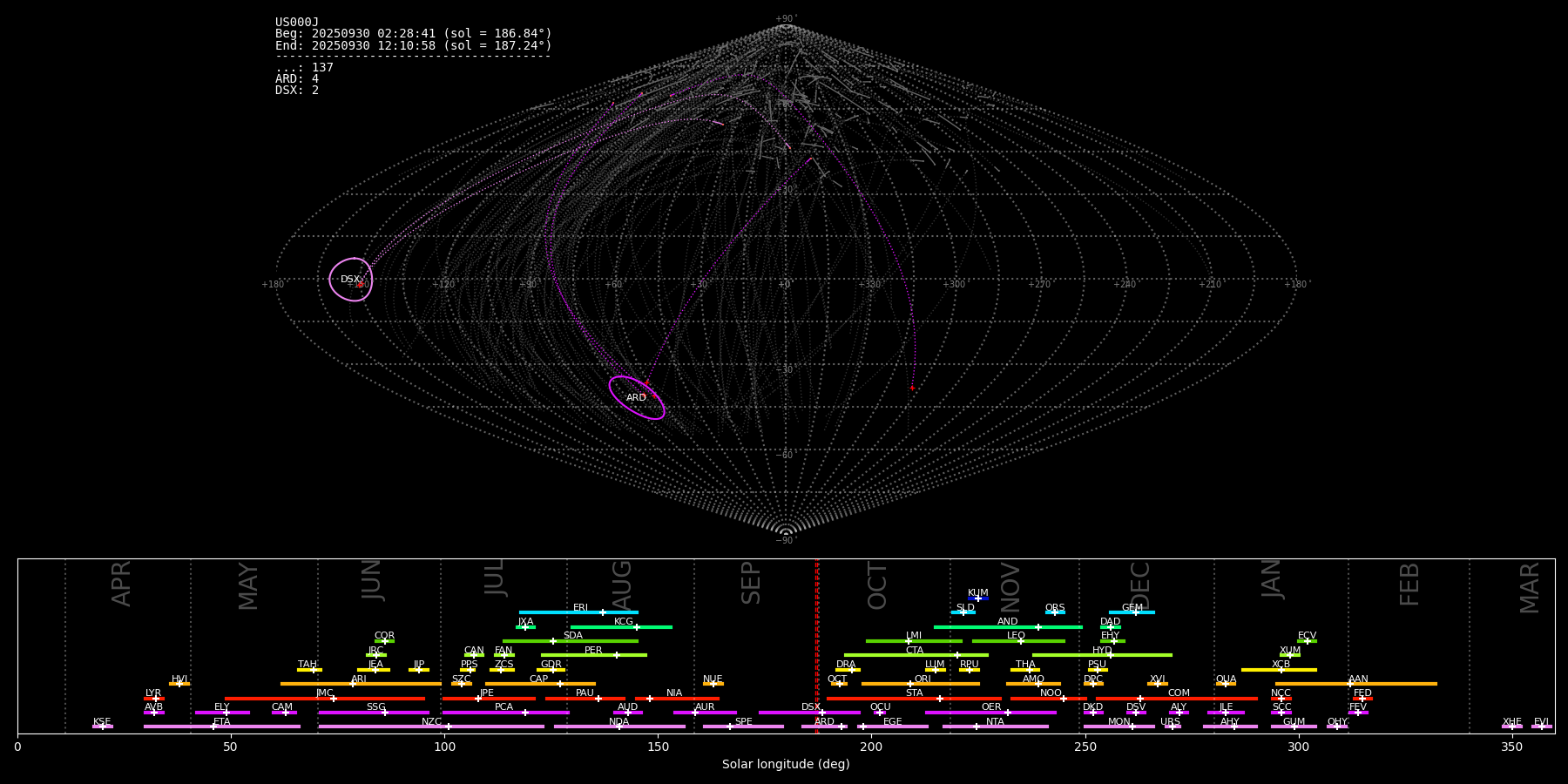Select the KCG shower label in the timeline

(x=624, y=622)
